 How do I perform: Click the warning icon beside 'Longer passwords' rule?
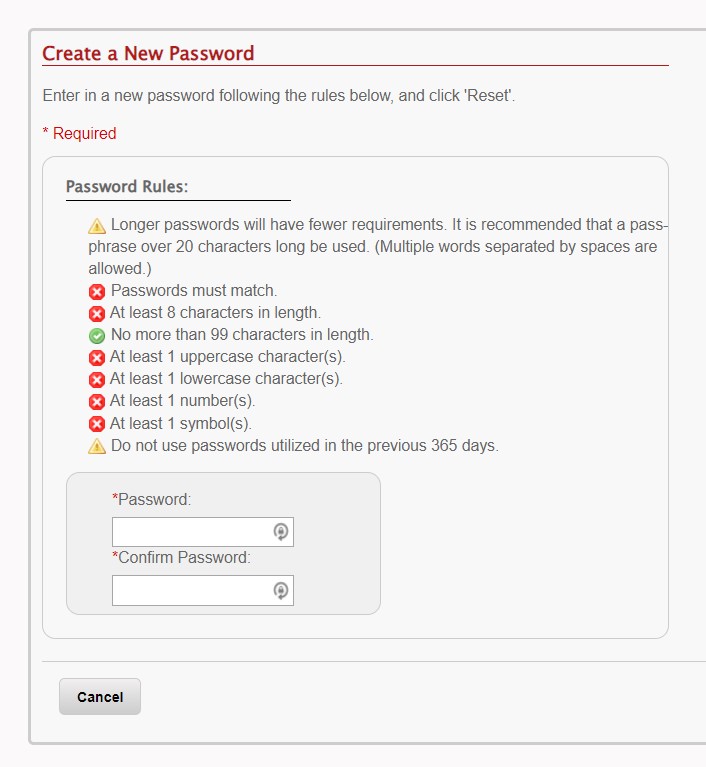(97, 225)
